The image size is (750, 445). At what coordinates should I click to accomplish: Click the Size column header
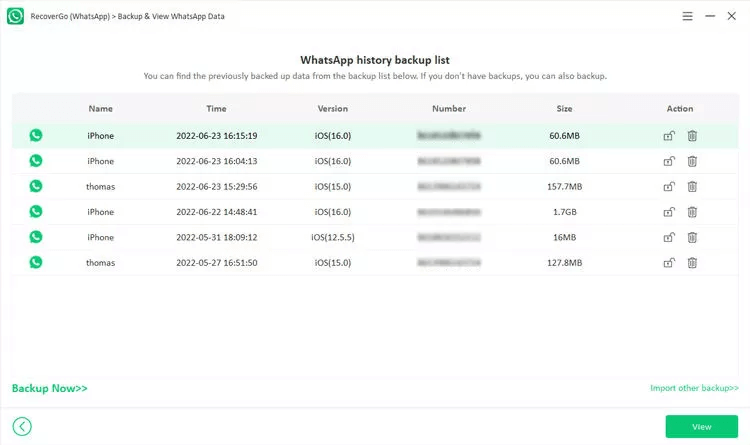(564, 109)
